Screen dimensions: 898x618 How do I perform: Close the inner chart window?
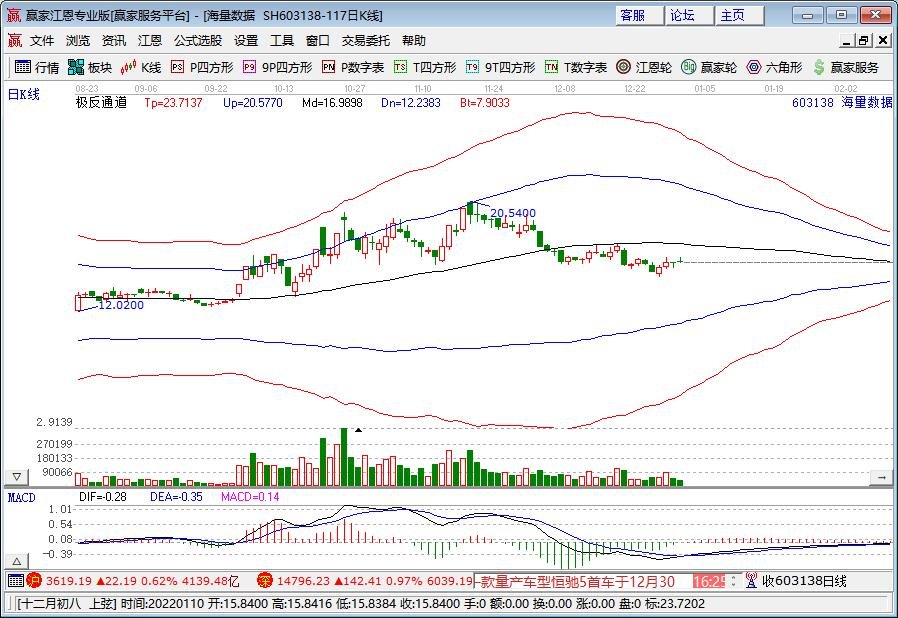883,41
